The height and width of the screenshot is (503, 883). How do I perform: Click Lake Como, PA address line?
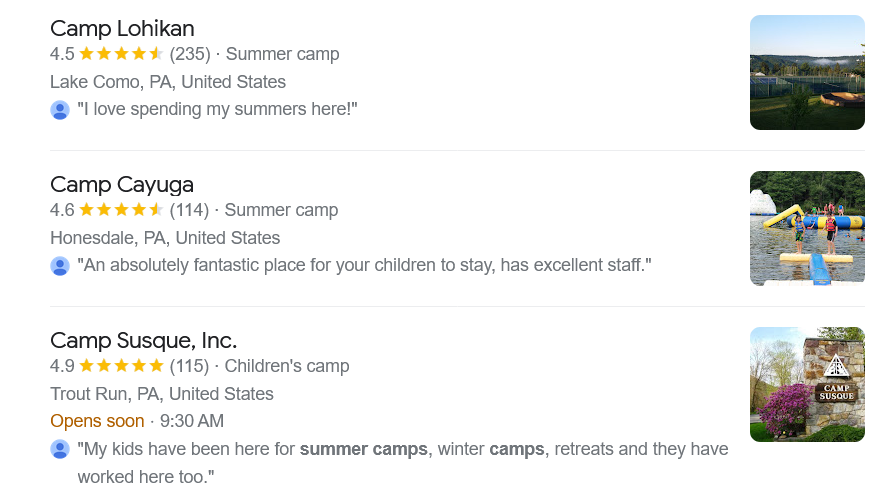point(168,82)
